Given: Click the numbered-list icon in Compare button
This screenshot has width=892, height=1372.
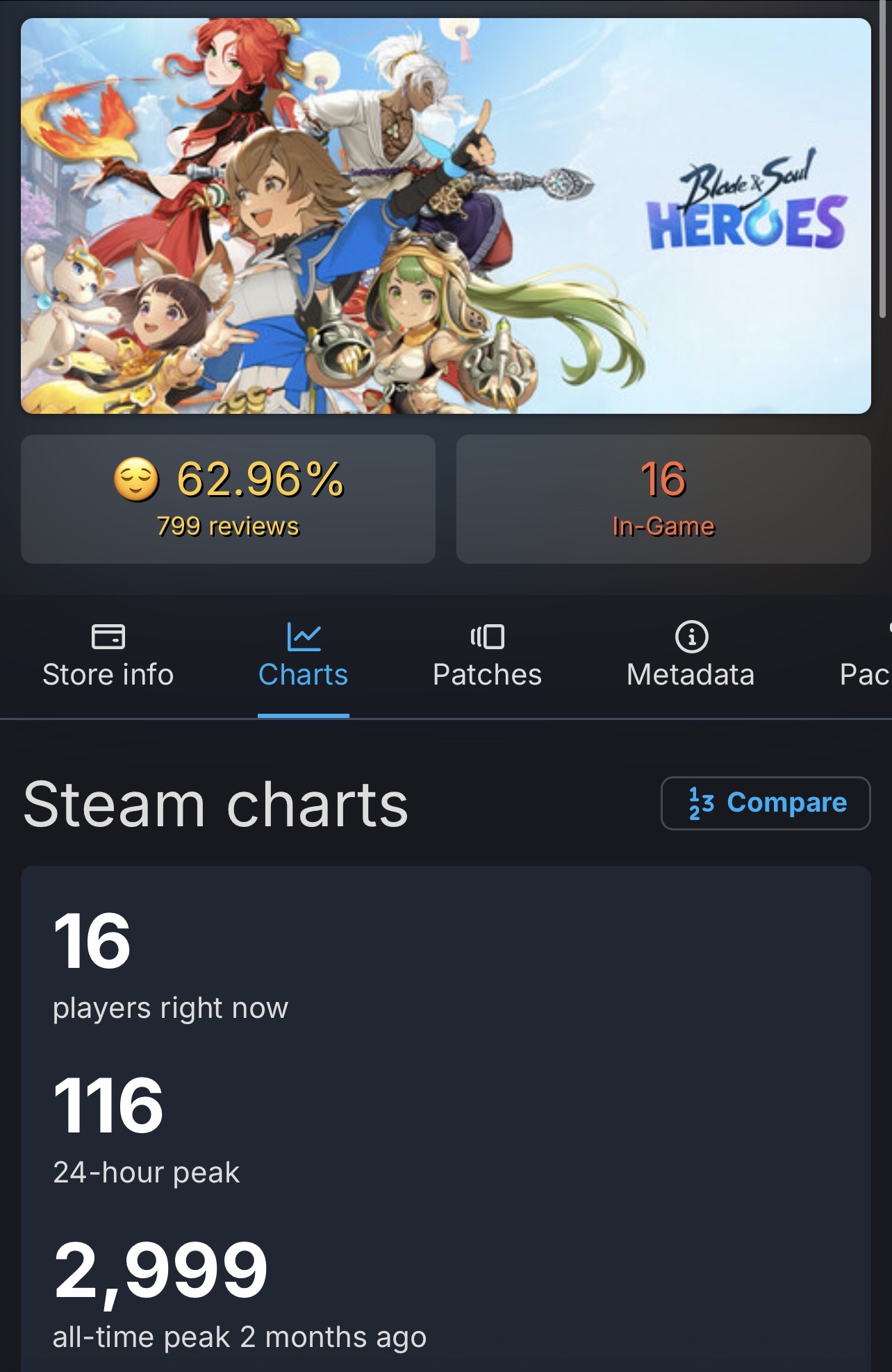Looking at the screenshot, I should pos(701,803).
